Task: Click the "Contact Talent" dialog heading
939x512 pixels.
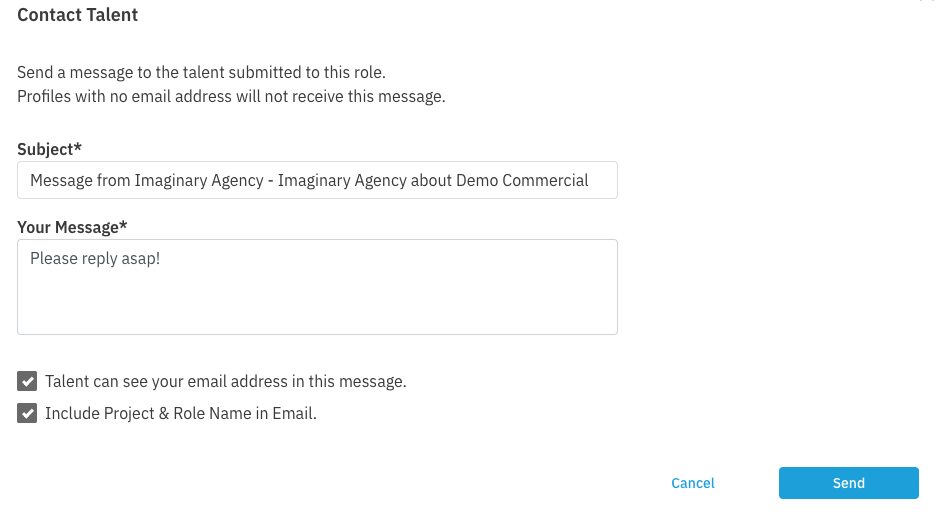Action: pyautogui.click(x=78, y=15)
